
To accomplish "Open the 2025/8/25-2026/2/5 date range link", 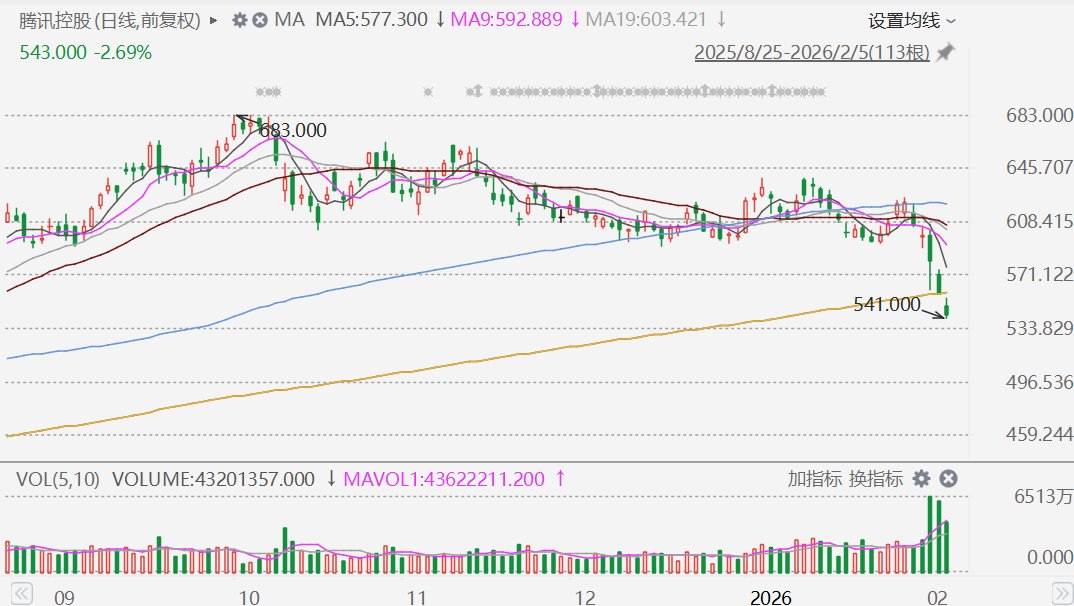I will 812,52.
